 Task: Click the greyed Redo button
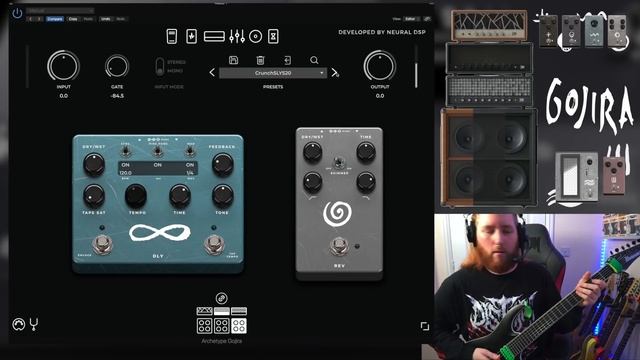[x=121, y=19]
